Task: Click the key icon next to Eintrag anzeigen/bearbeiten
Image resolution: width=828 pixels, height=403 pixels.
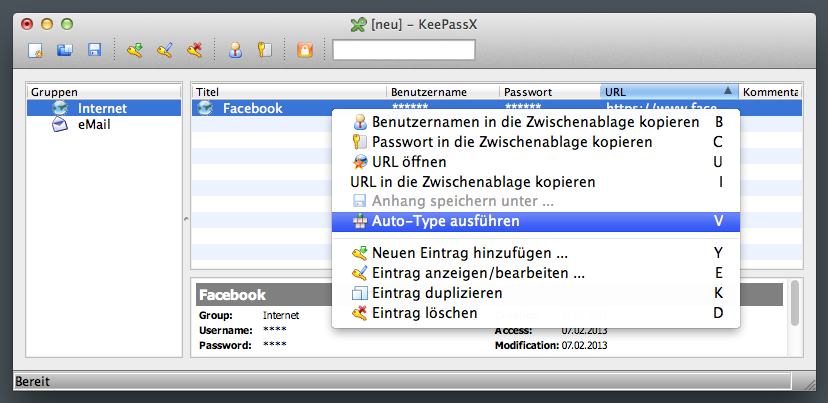Action: coord(360,273)
